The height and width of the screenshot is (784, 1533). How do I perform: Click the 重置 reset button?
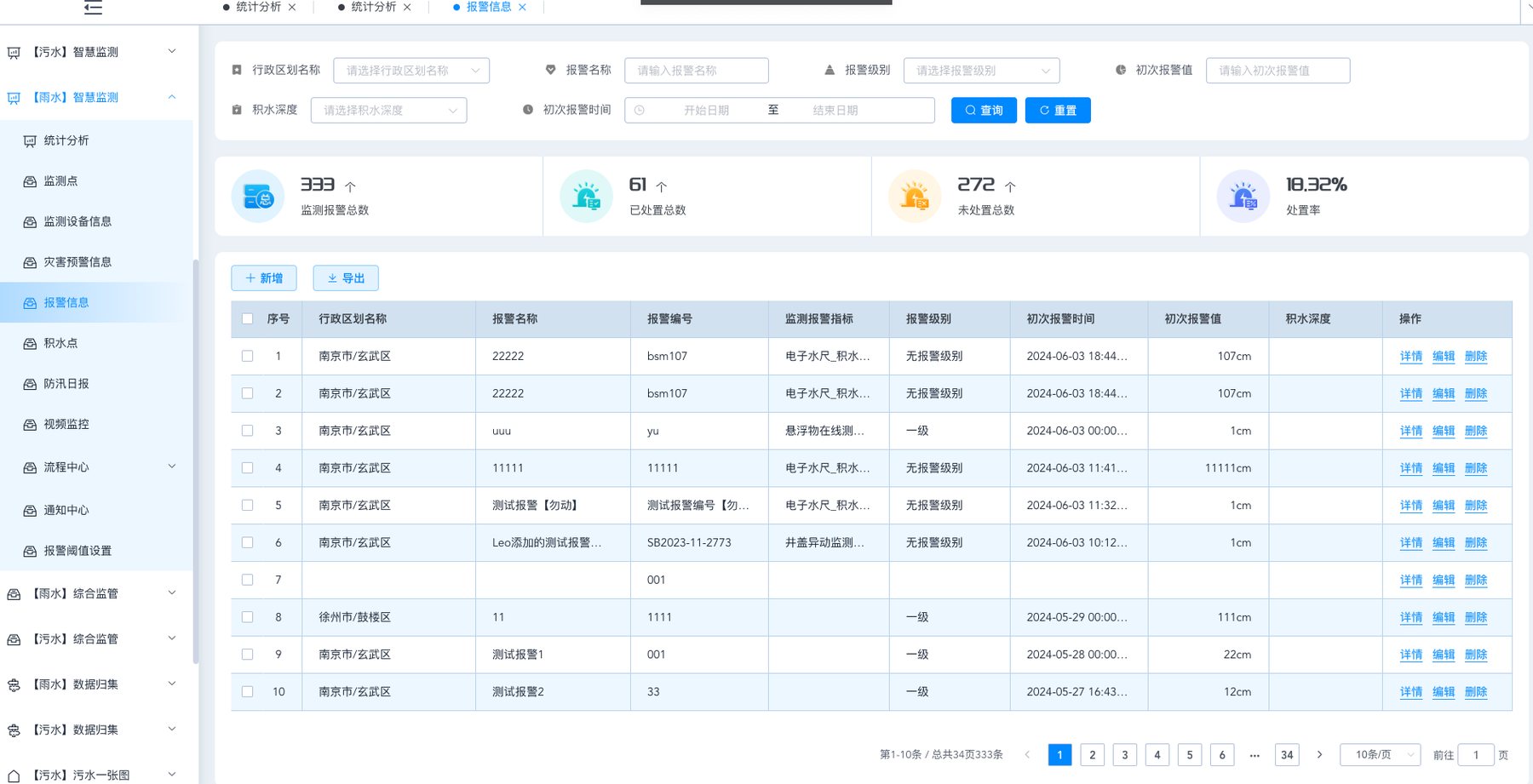coord(1058,111)
